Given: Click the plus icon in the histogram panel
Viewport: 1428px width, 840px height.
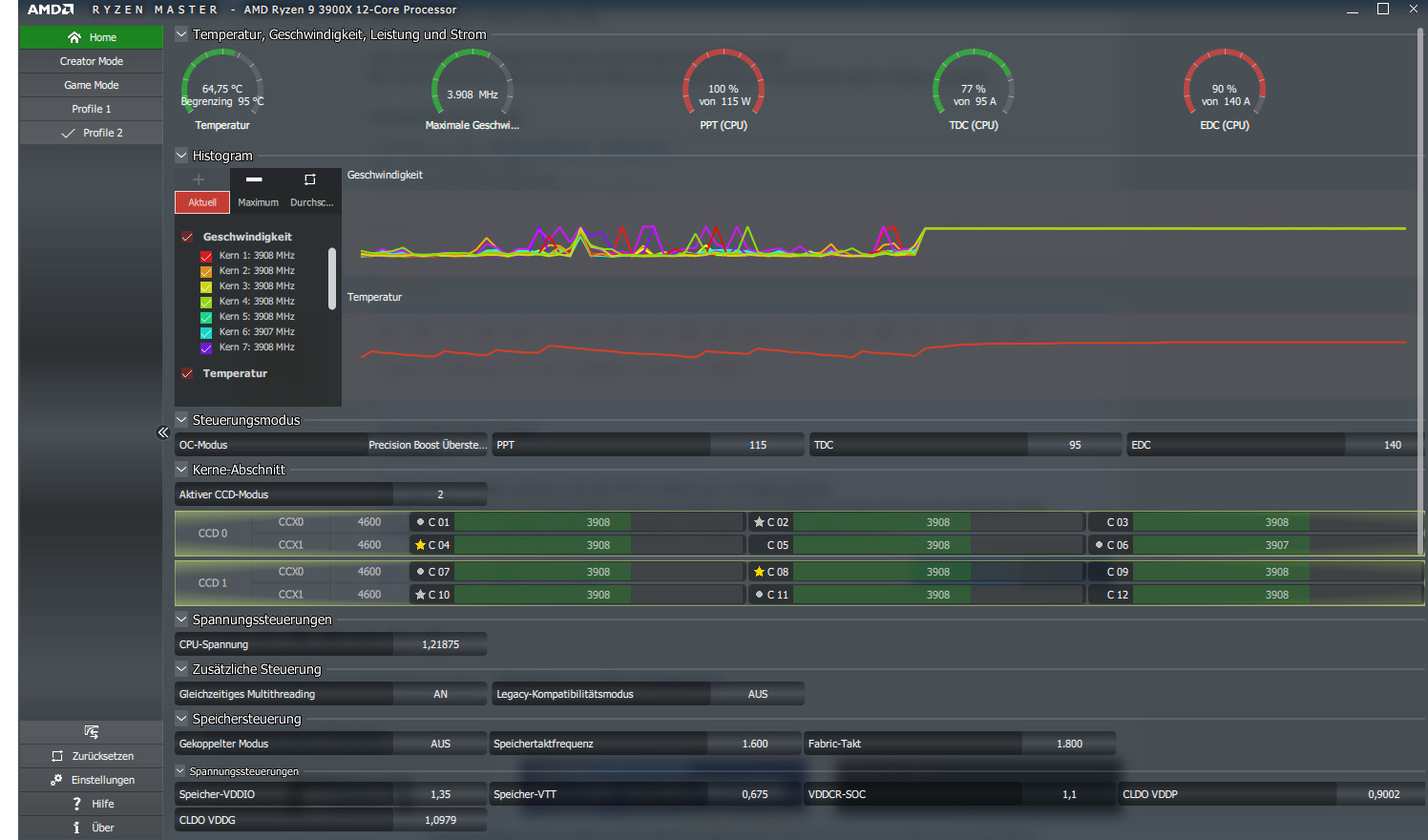Looking at the screenshot, I should click(199, 179).
